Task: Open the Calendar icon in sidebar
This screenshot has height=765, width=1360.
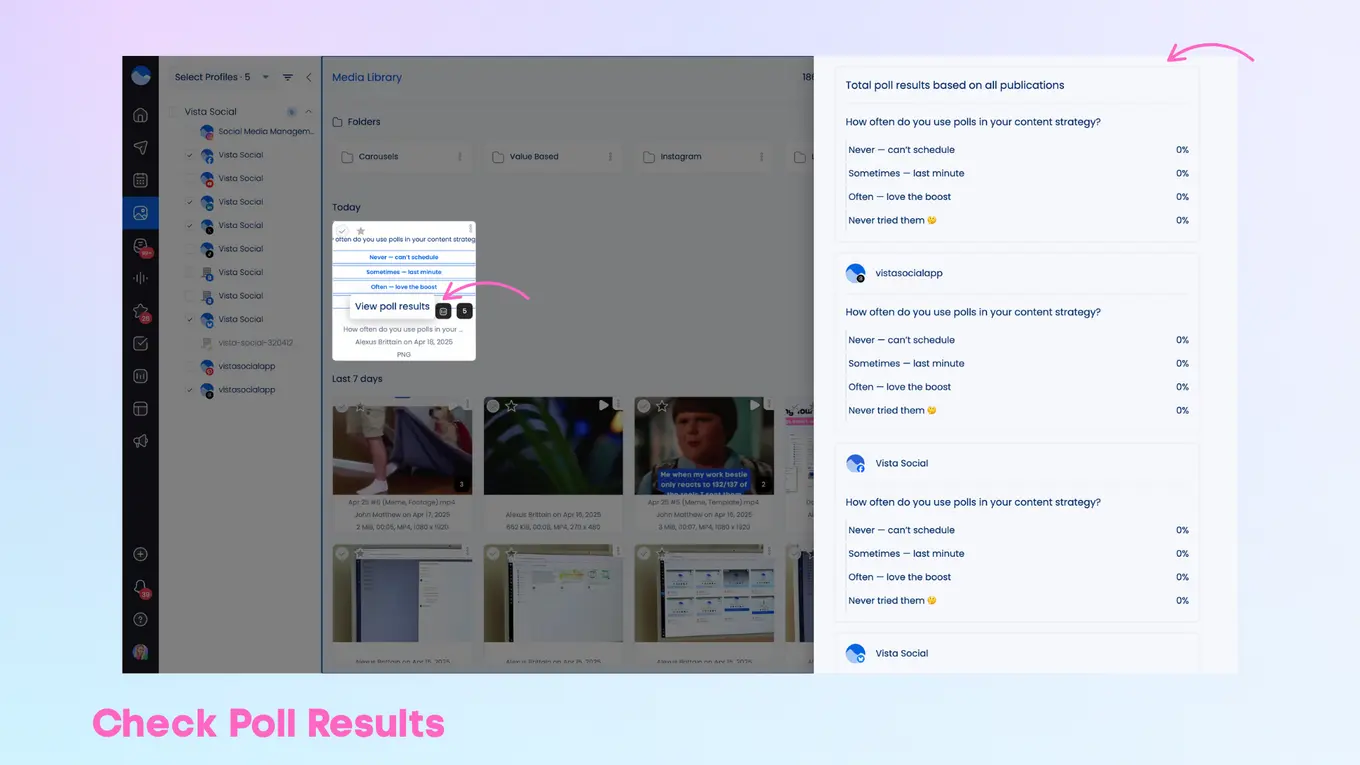Action: 140,180
